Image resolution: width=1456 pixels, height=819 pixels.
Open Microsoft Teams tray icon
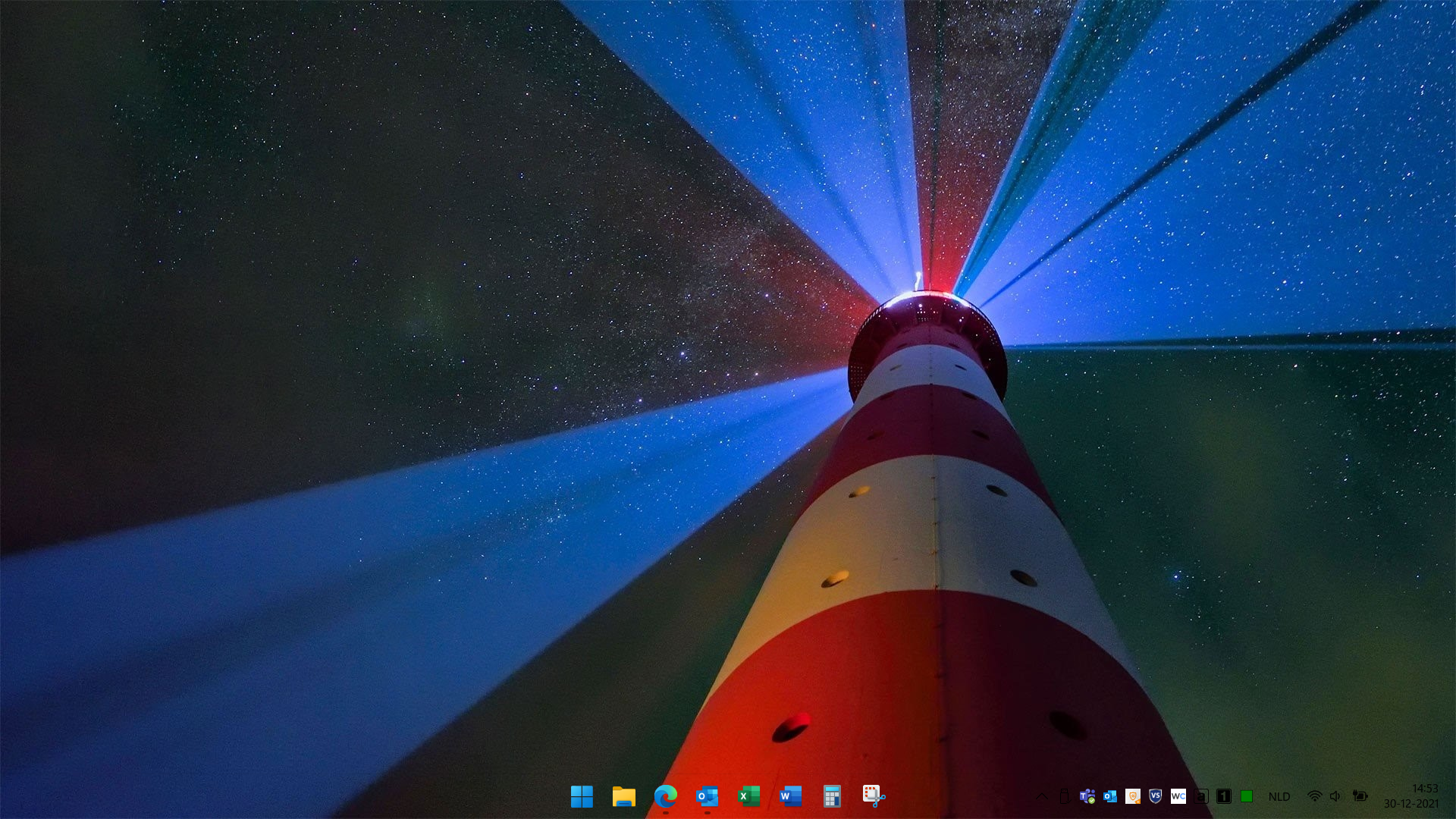1087,796
